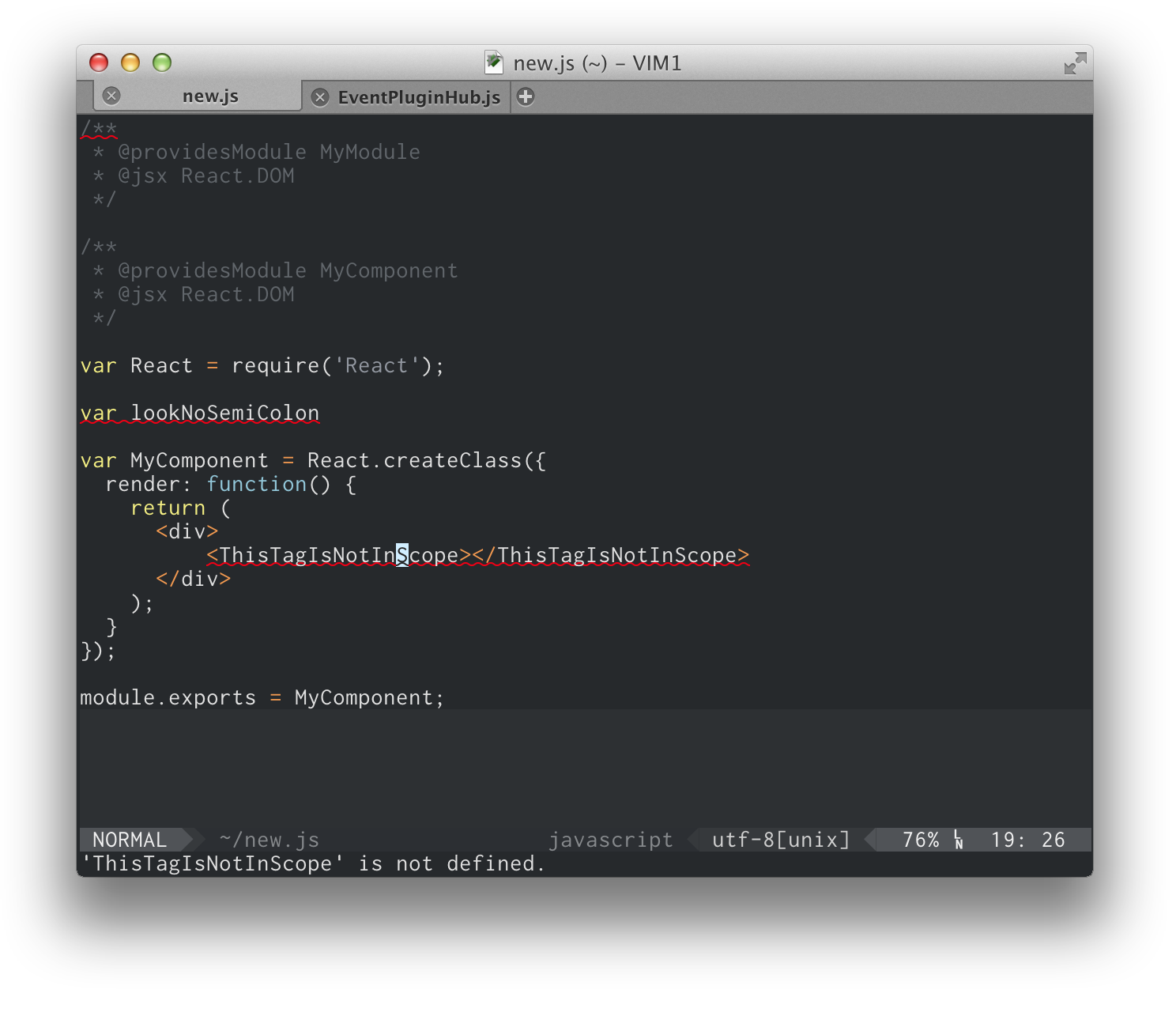
Task: Click '@providesModule MyComponent' comment
Action: [288, 270]
